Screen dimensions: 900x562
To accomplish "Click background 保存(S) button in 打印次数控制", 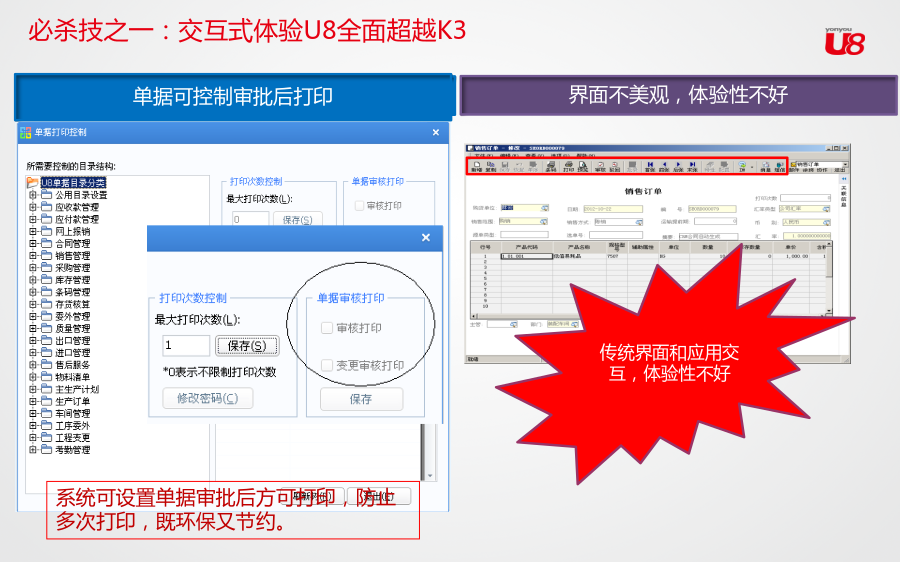I will (297, 219).
